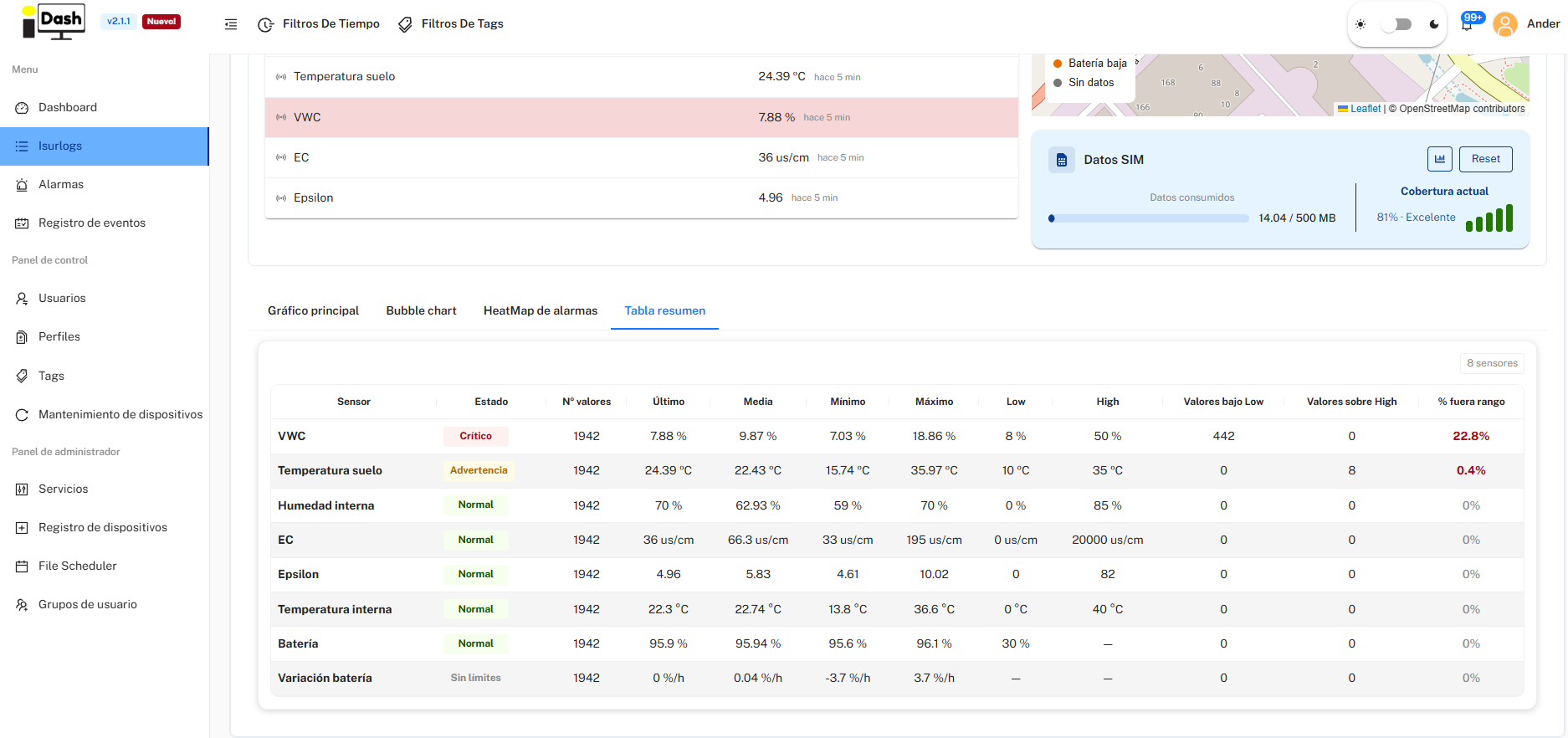Viewport: 1568px width, 738px height.
Task: Click the 8 sensores count label
Action: tap(1492, 363)
